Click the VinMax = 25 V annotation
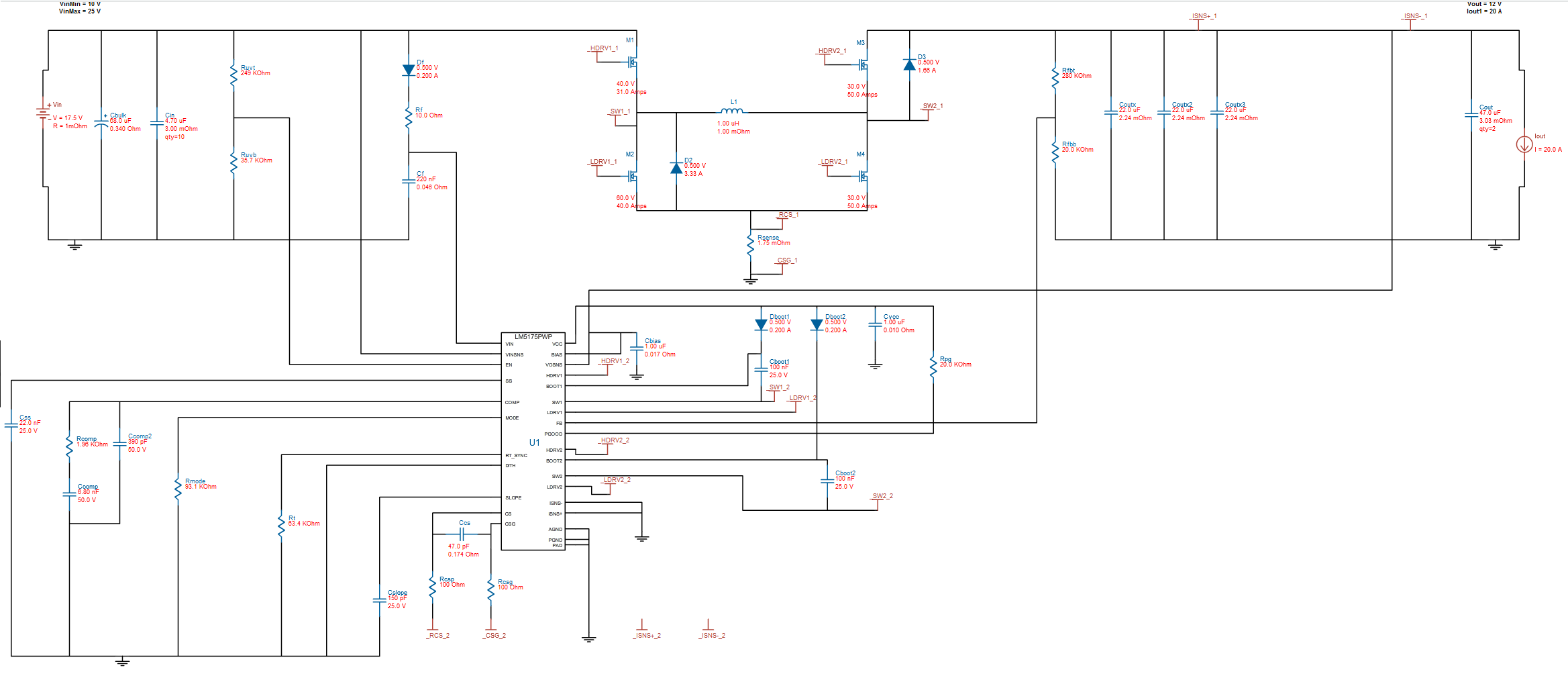Screen dimensions: 1568x676 [81, 11]
